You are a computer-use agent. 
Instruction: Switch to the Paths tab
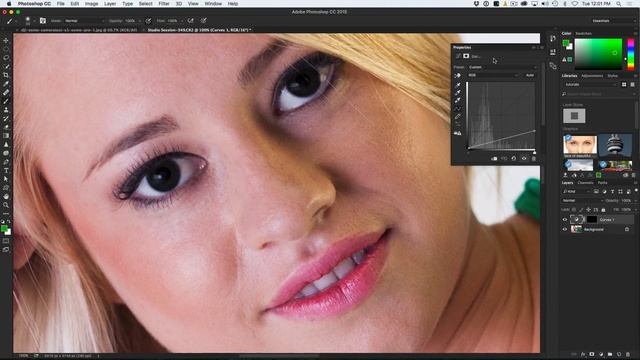pos(602,183)
